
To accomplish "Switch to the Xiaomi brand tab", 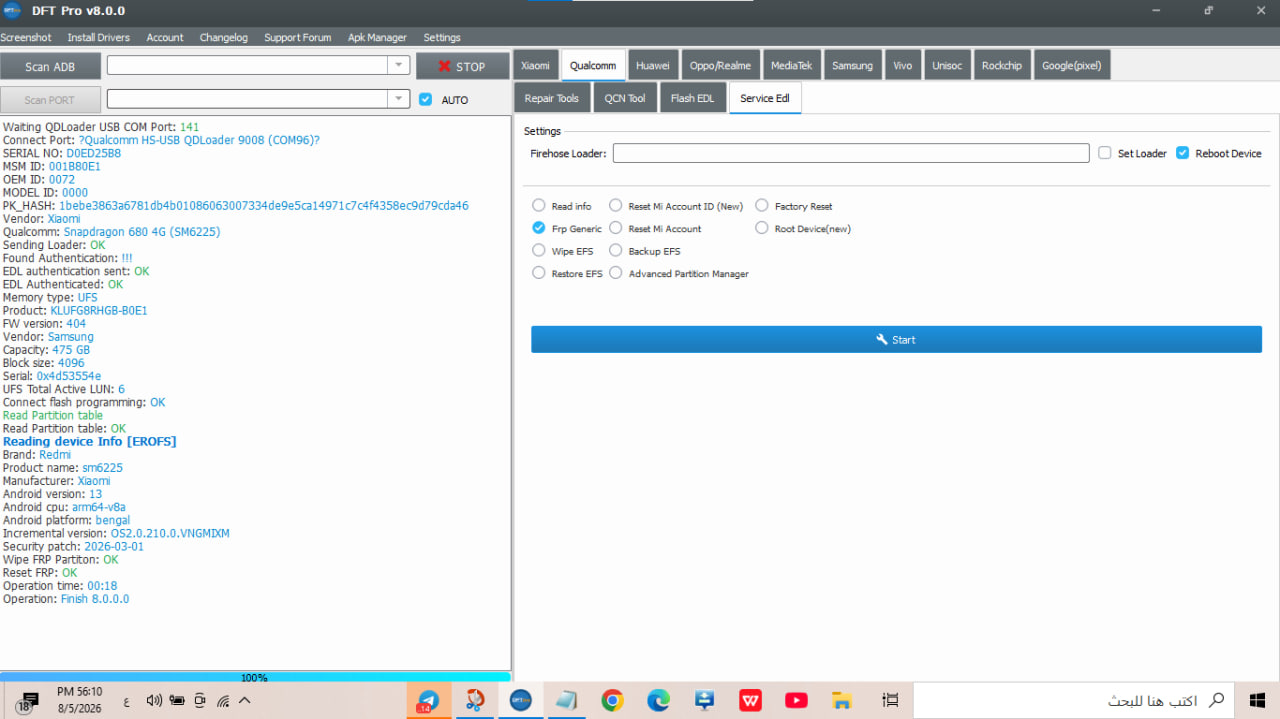I will point(535,65).
